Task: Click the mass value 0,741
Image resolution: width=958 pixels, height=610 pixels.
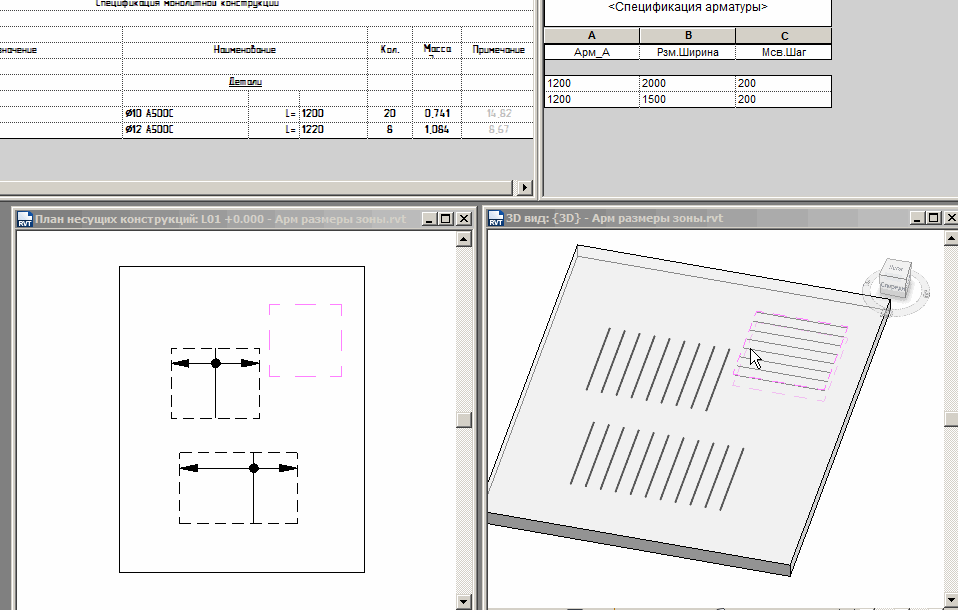Action: (x=437, y=113)
